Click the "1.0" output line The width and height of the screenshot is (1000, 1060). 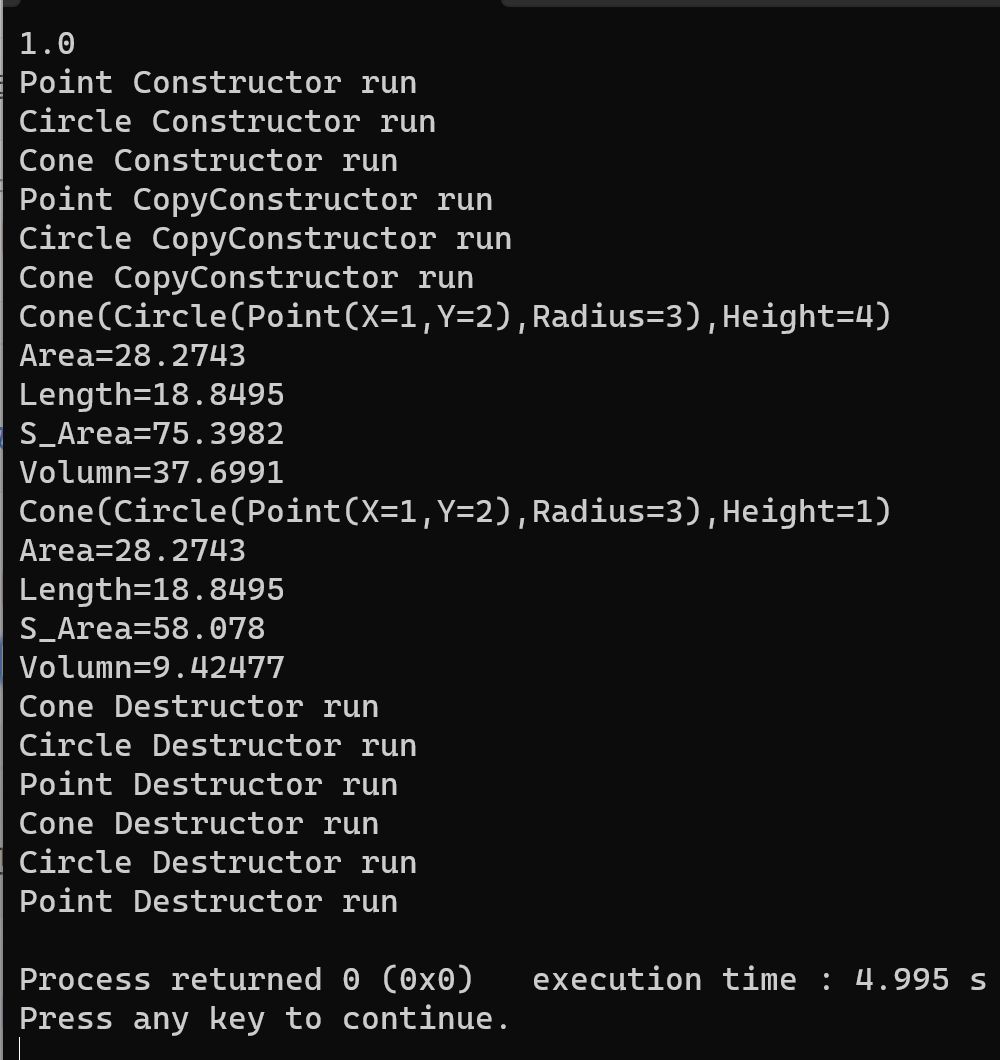[x=47, y=44]
